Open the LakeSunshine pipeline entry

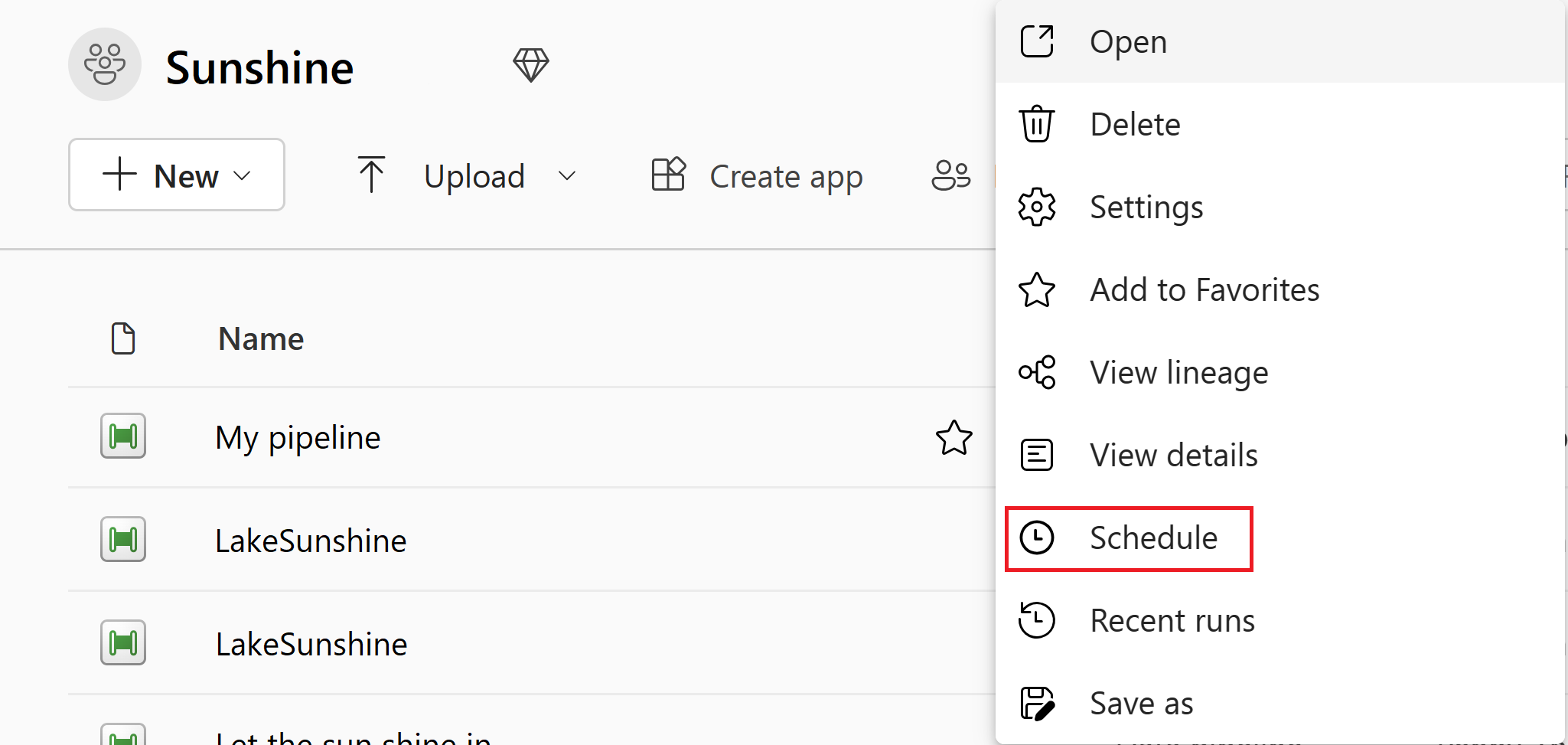click(311, 540)
